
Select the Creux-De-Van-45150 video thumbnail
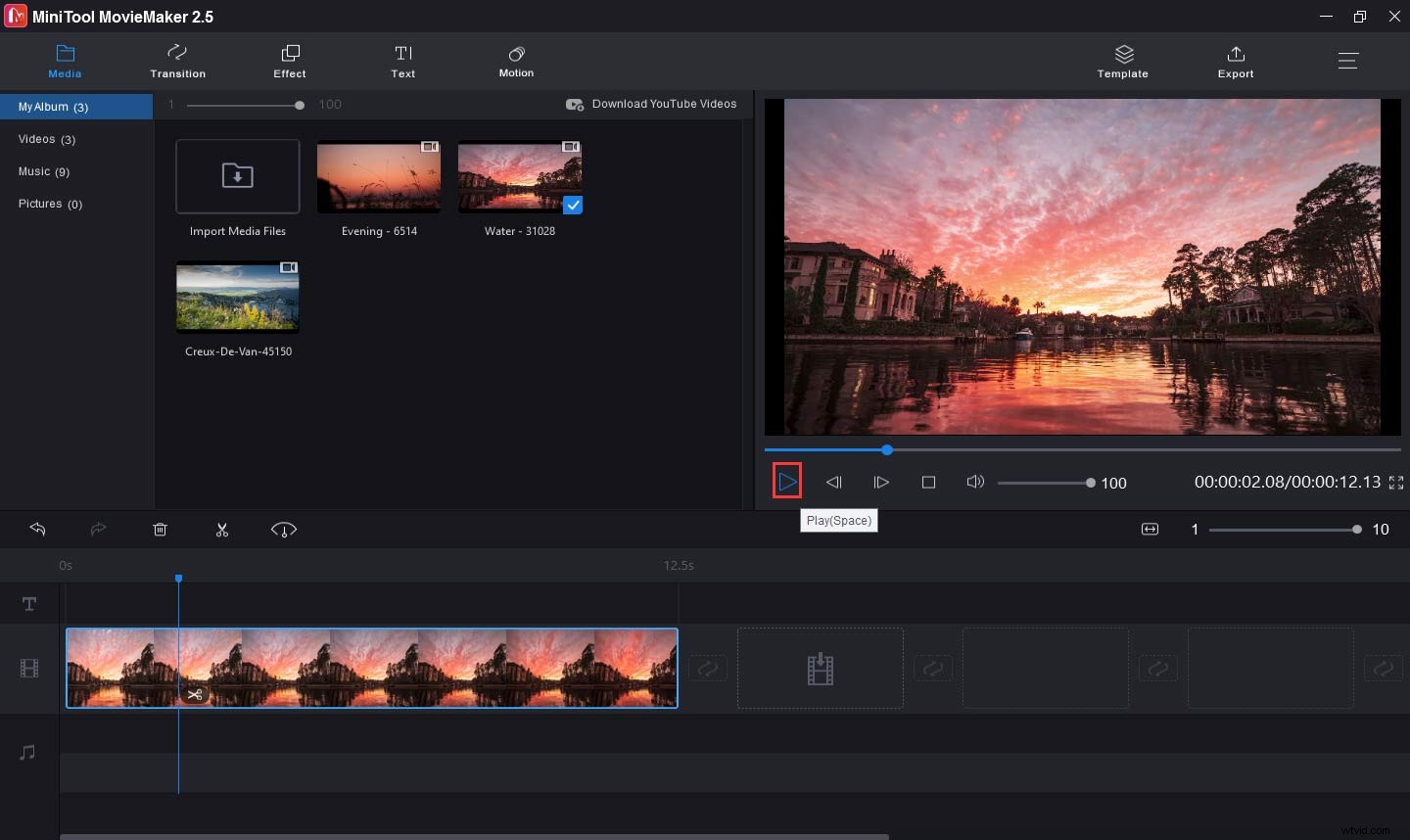click(237, 298)
